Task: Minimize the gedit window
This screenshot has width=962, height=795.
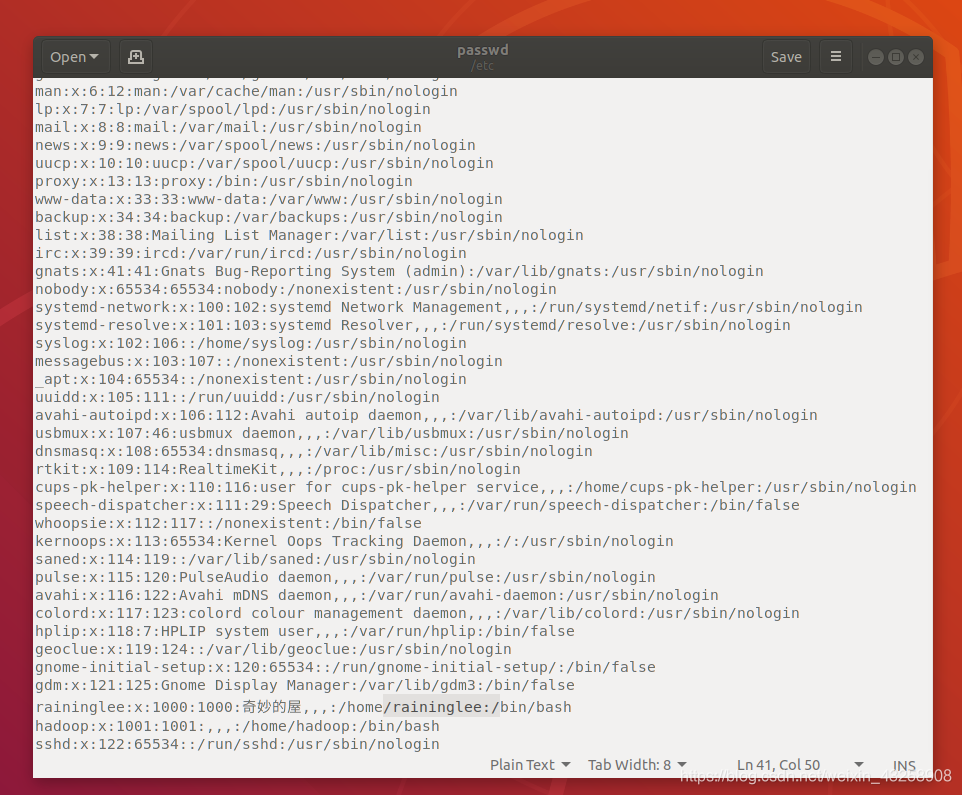Action: [876, 57]
